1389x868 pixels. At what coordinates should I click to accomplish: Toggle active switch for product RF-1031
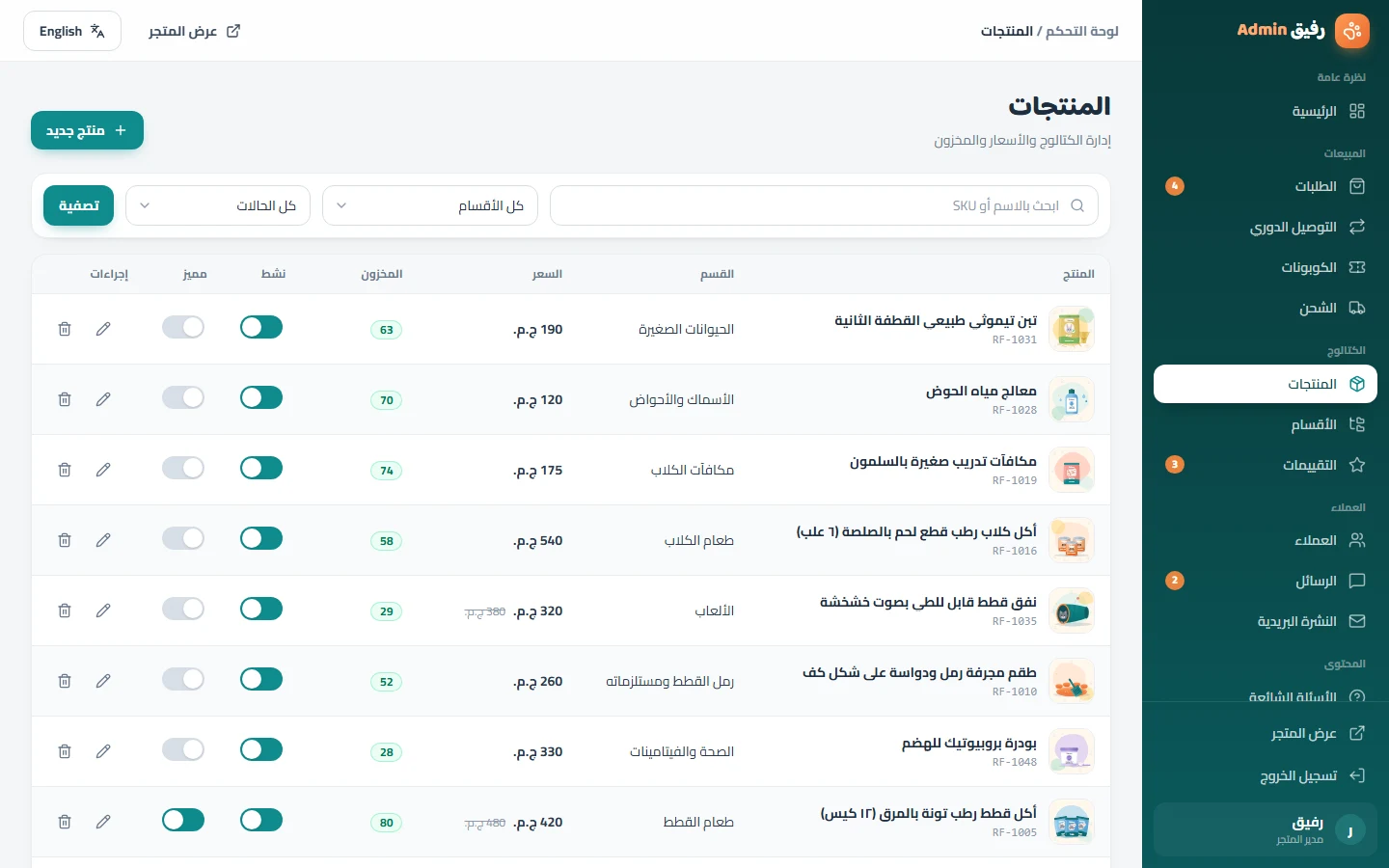coord(261,327)
